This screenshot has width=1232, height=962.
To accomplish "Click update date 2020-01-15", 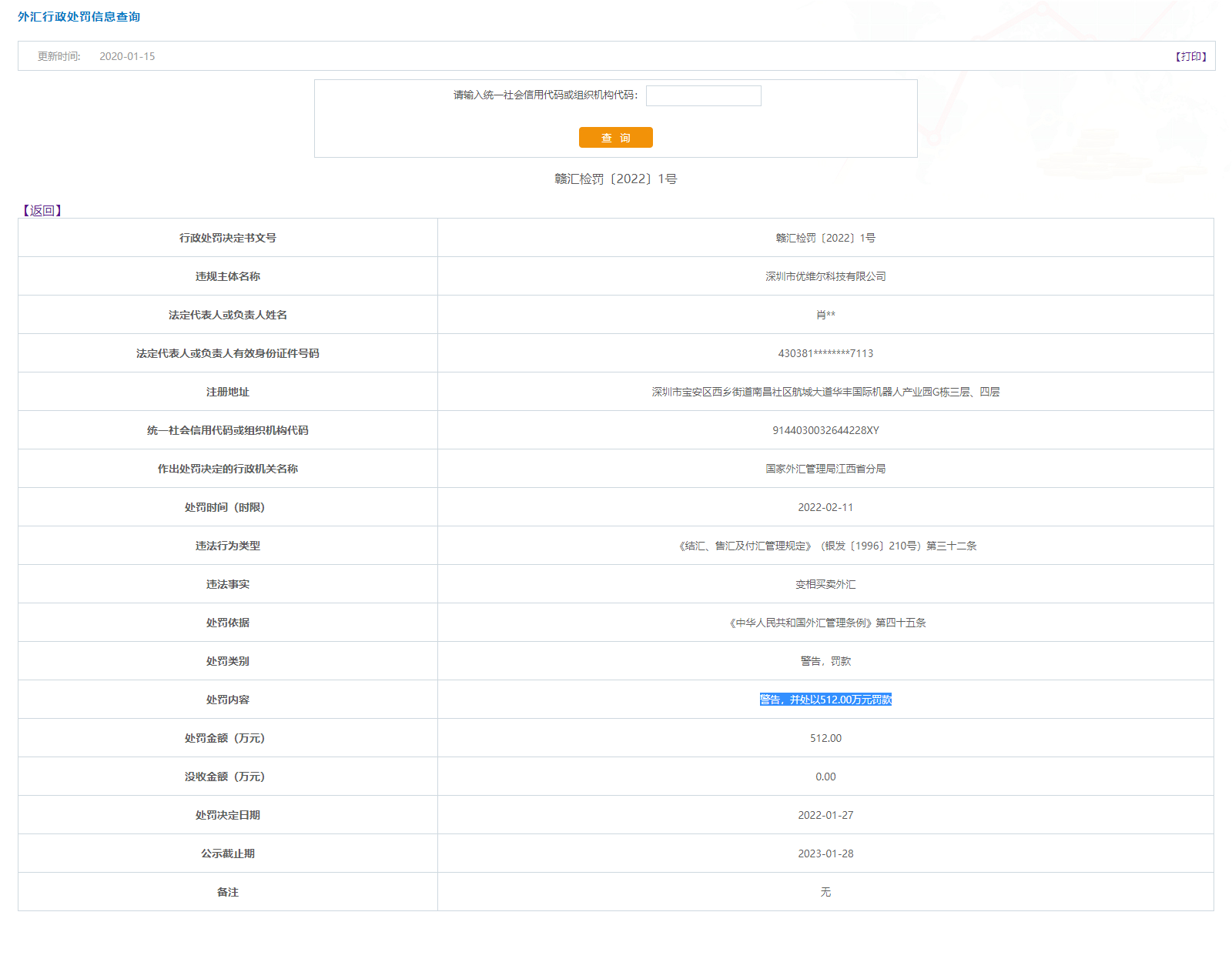I will 127,56.
